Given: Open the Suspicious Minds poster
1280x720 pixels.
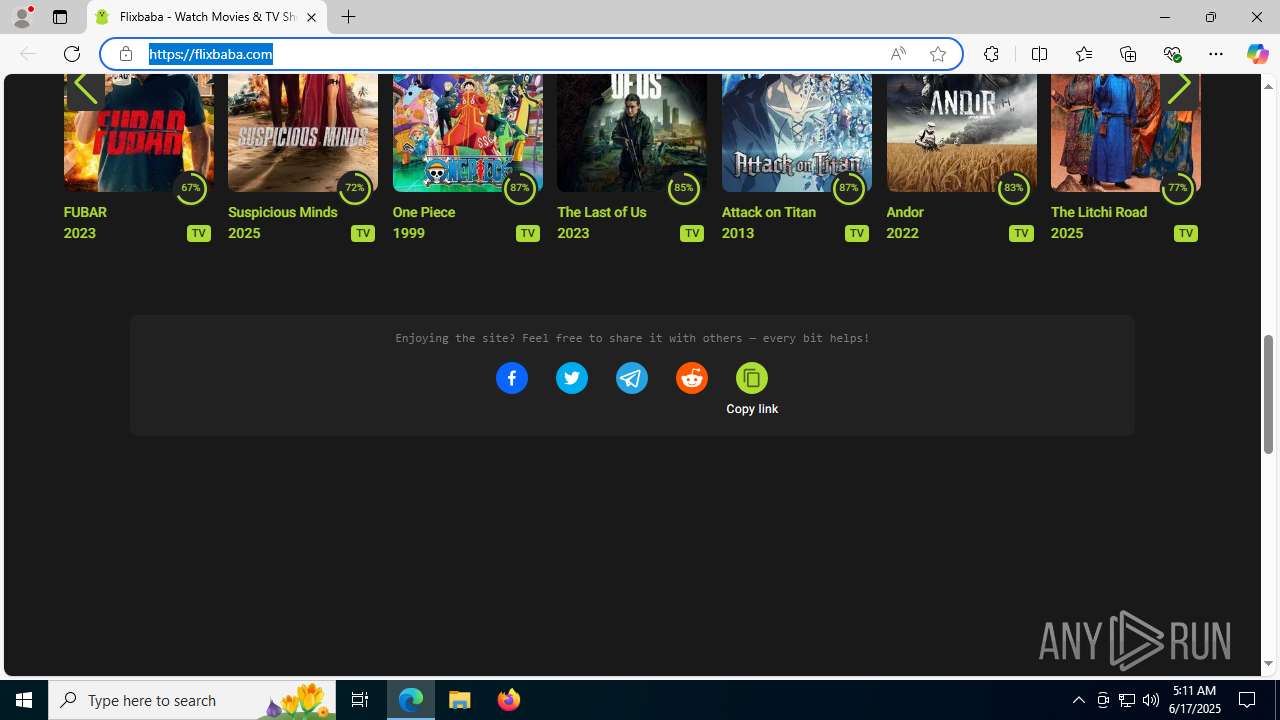Looking at the screenshot, I should [x=302, y=132].
